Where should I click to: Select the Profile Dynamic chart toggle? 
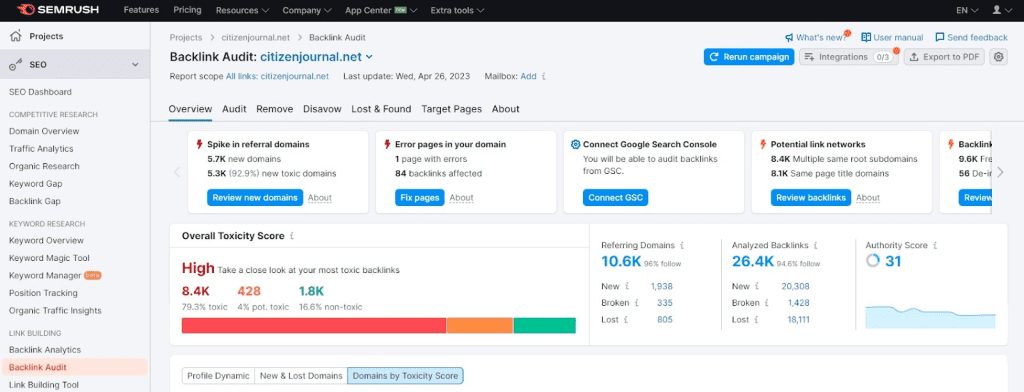218,376
